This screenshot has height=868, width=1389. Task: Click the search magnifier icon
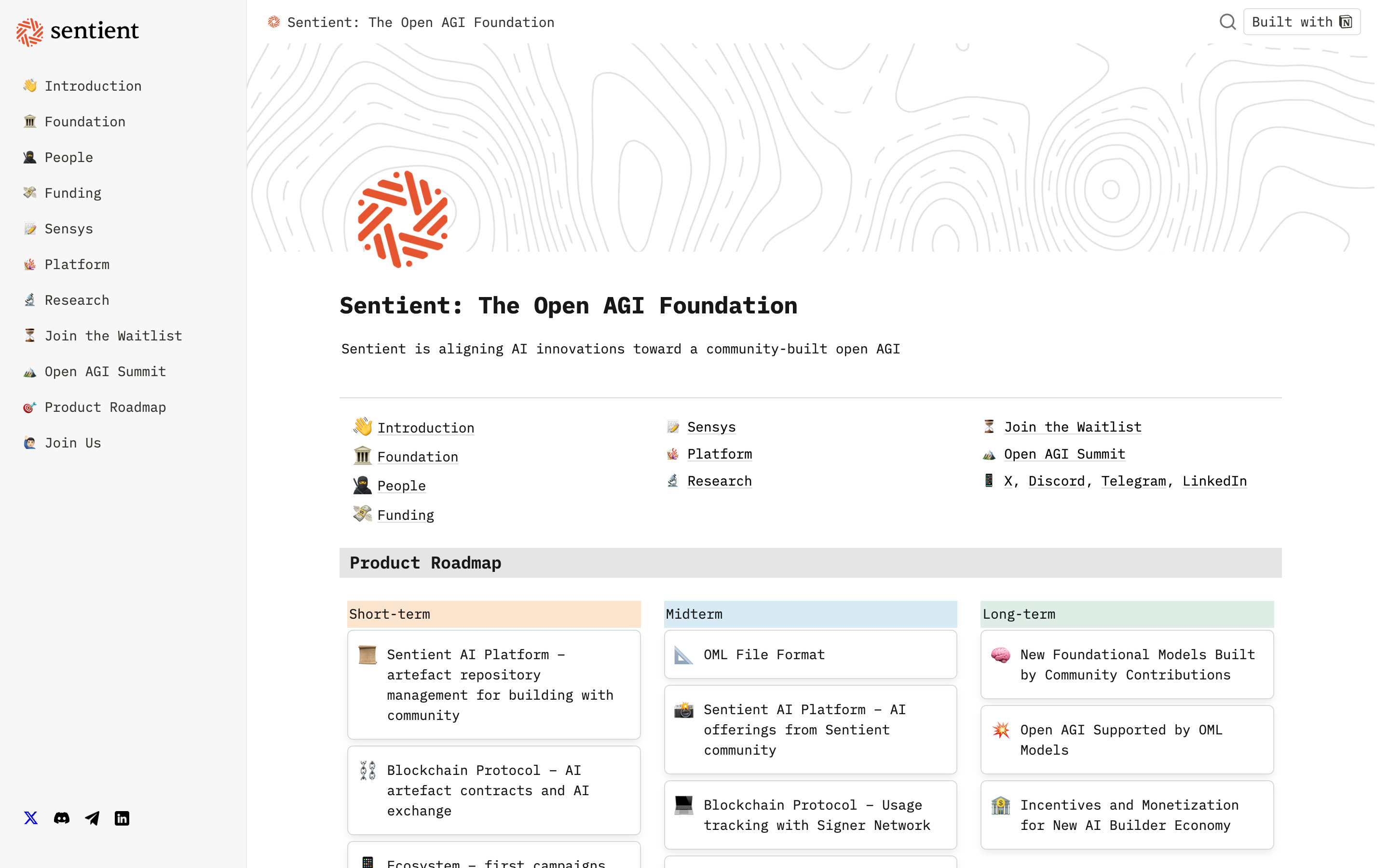point(1227,22)
